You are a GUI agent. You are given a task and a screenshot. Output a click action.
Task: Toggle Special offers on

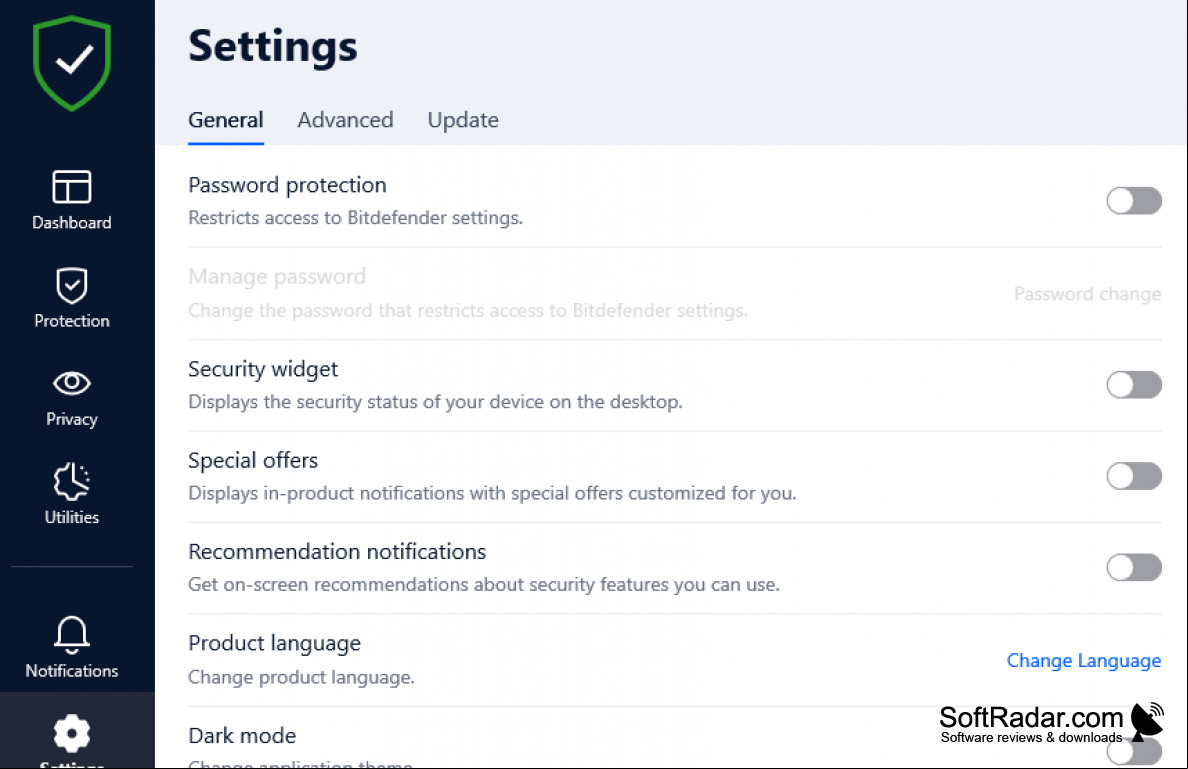1133,476
